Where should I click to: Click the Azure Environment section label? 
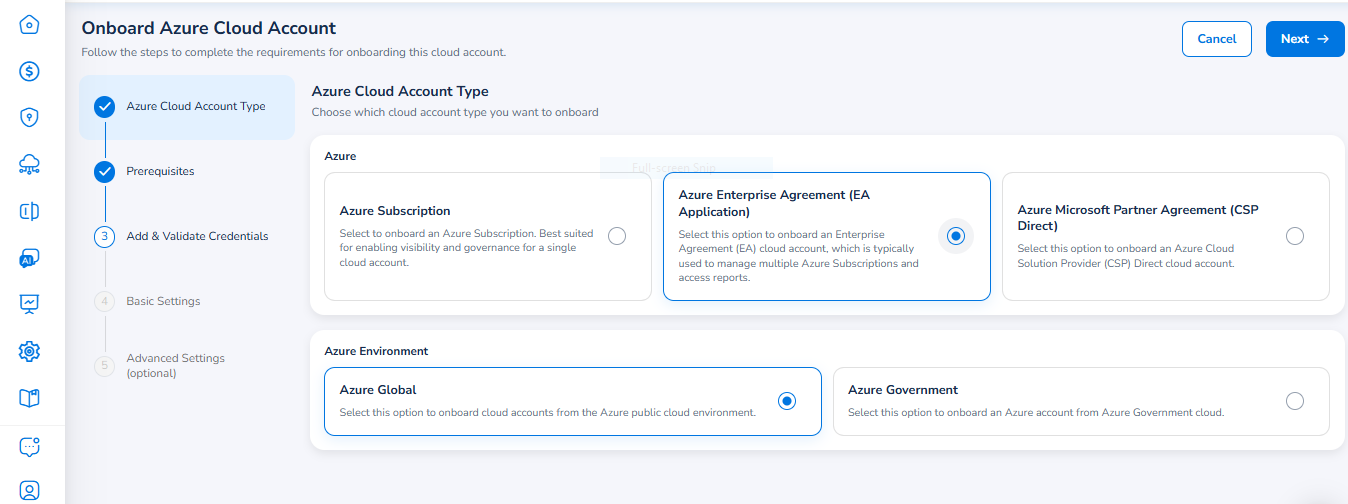coord(377,351)
